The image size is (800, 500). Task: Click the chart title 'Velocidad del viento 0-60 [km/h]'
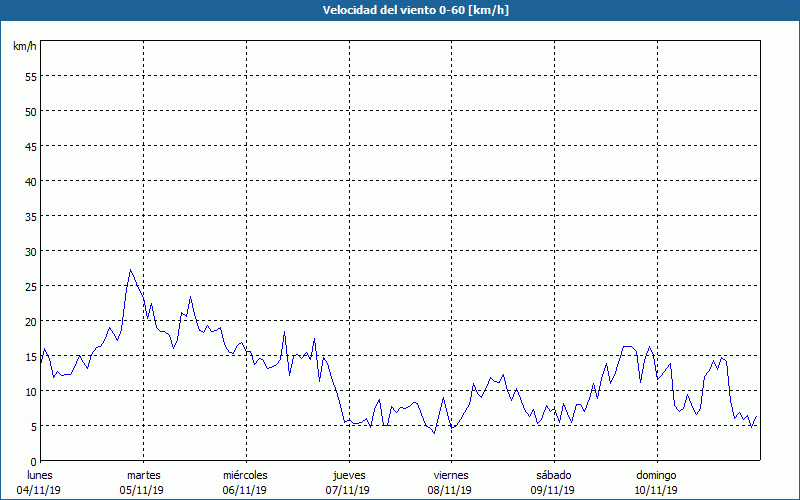click(415, 10)
